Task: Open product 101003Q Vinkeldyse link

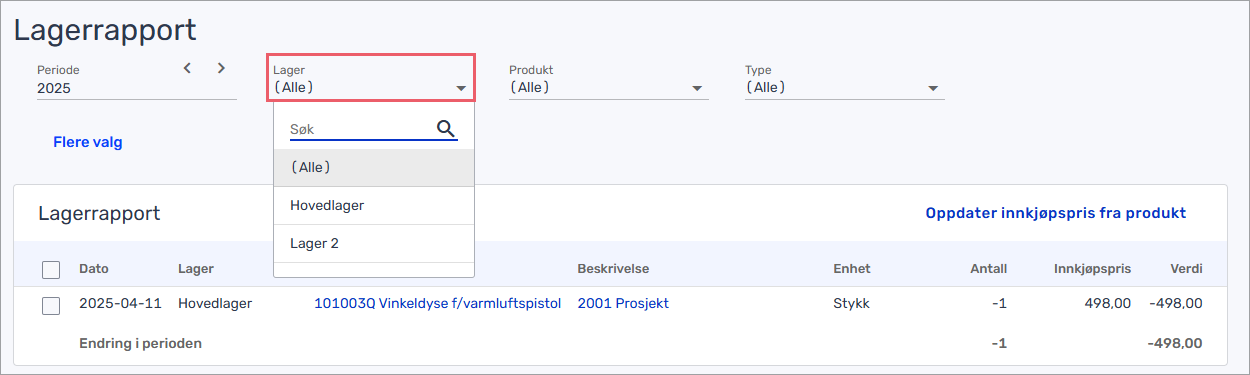Action: click(438, 303)
